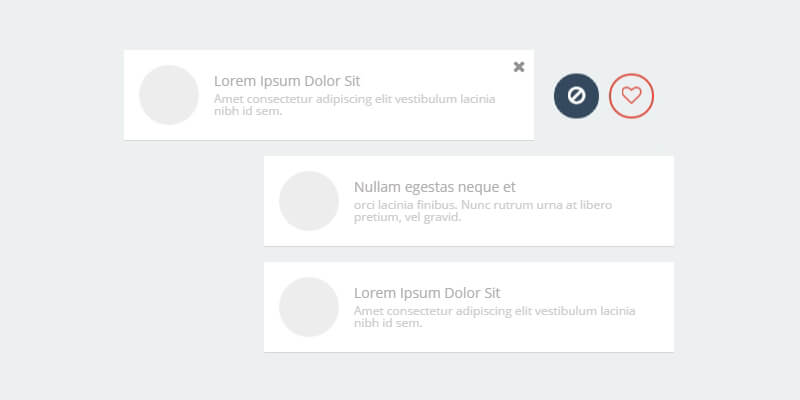Select the avatar placeholder beside 'Nullam egestas'
The width and height of the screenshot is (800, 400).
[x=309, y=201]
